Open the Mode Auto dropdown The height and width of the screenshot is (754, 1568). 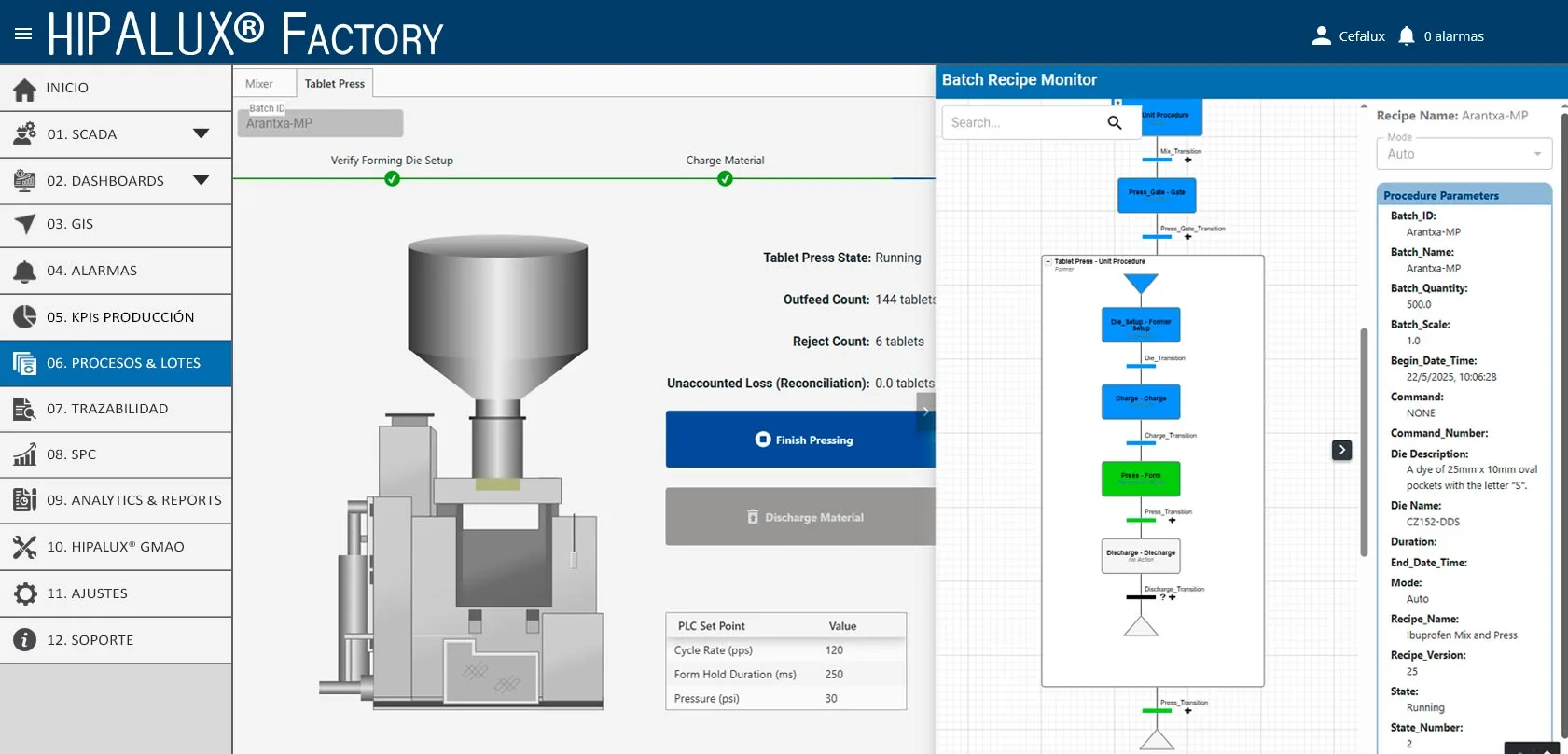coord(1464,154)
